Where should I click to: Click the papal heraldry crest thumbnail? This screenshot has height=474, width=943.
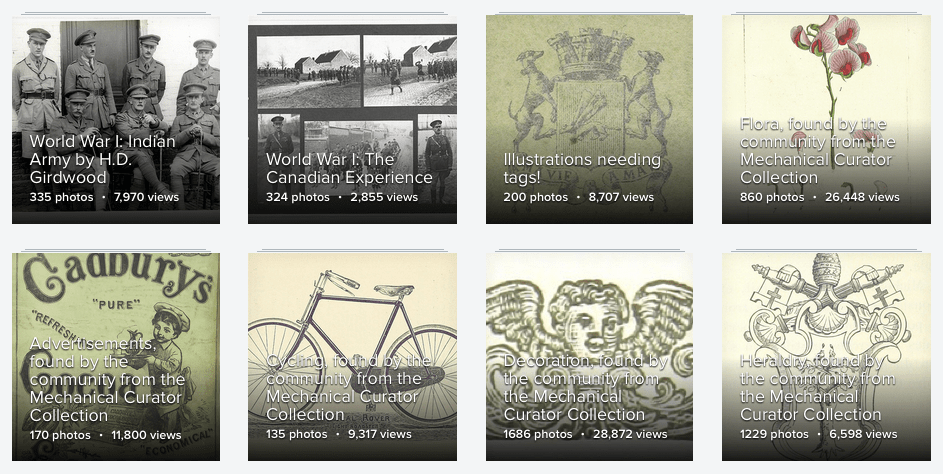click(x=826, y=300)
